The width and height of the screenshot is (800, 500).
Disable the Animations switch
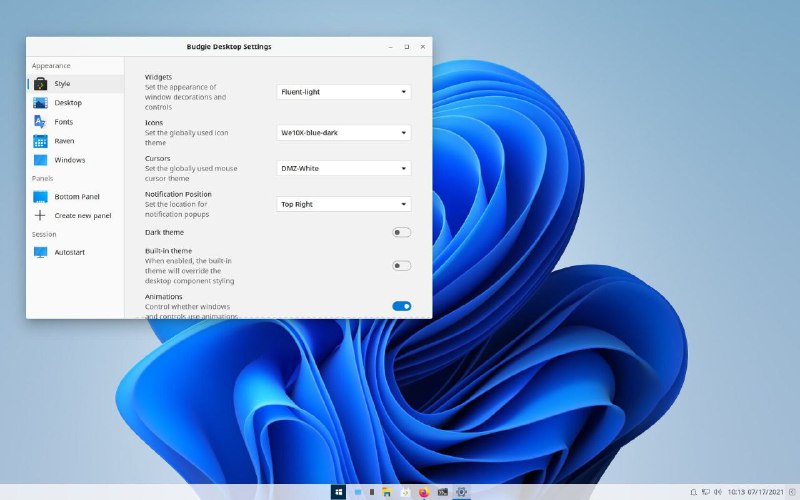[x=402, y=306]
